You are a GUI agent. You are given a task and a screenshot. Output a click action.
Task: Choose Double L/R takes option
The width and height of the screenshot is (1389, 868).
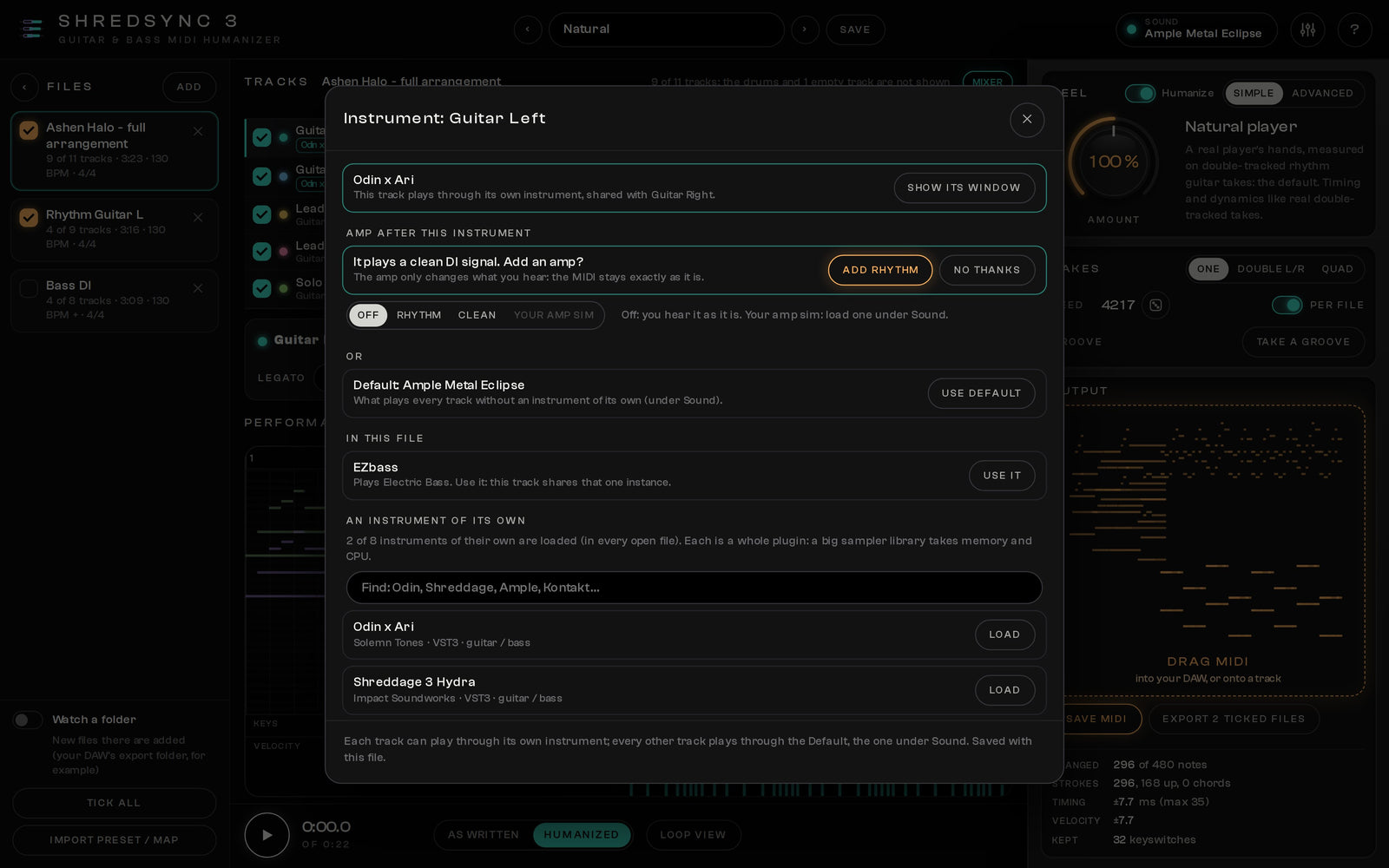coord(1271,269)
